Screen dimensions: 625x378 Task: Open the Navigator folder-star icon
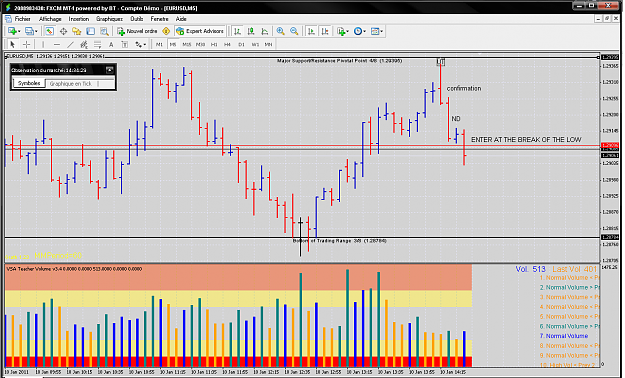coord(77,31)
